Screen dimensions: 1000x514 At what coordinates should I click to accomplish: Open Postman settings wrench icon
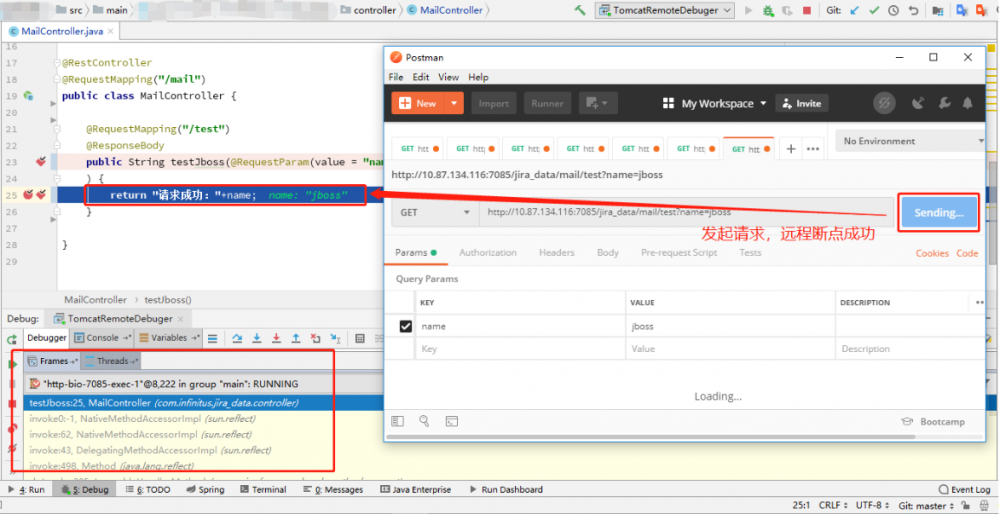coord(945,103)
